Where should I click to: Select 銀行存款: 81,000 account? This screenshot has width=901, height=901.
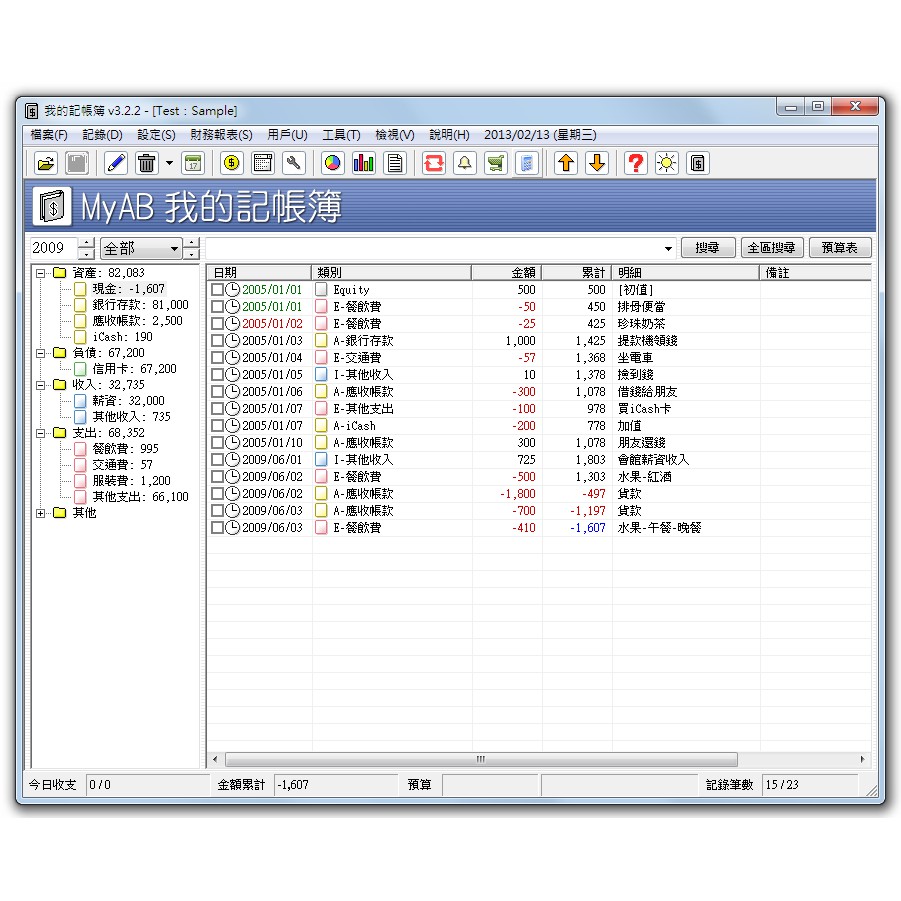[x=140, y=305]
